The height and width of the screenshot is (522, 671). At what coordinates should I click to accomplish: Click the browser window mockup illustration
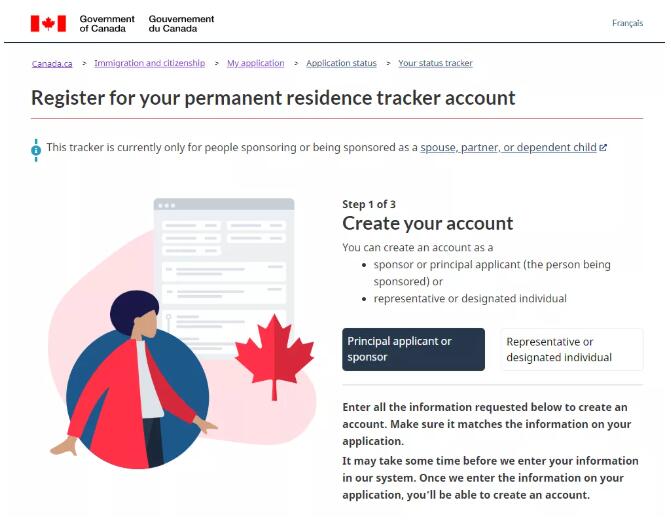(224, 274)
